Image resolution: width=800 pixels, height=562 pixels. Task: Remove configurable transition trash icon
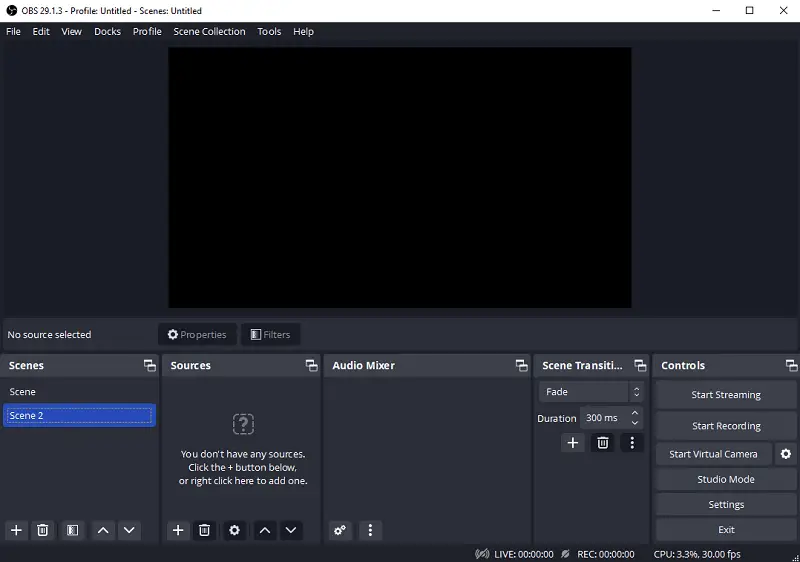603,443
